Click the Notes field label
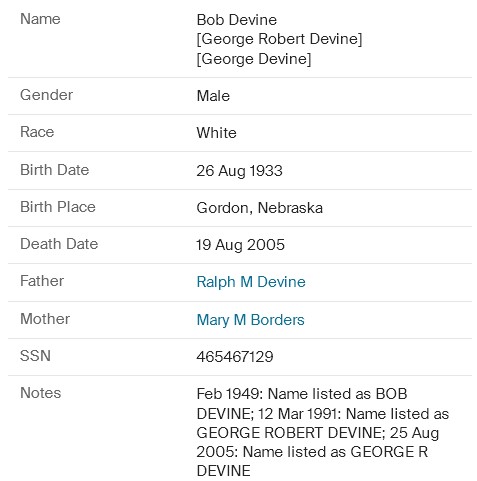The height and width of the screenshot is (481, 477). click(41, 393)
